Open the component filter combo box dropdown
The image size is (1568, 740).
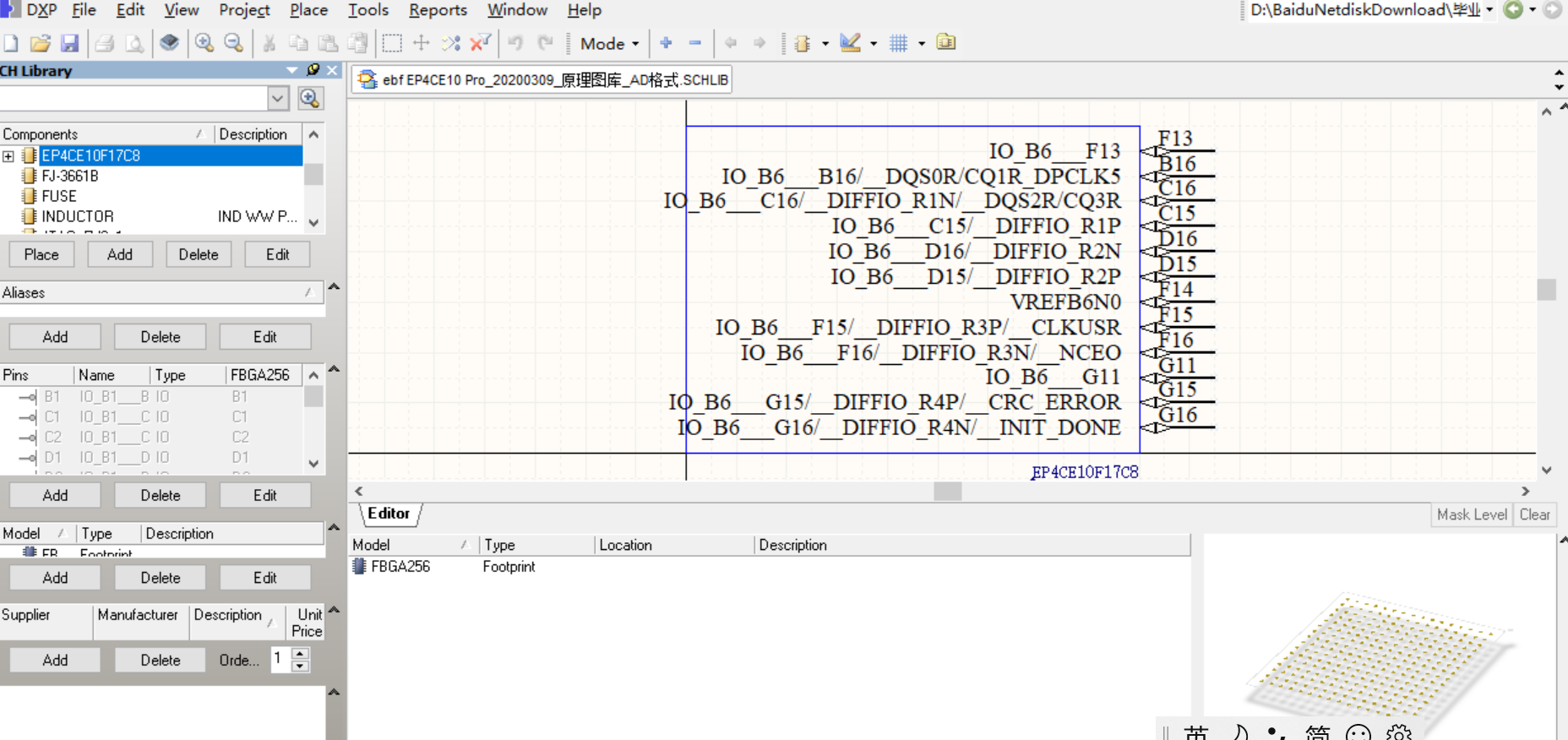(x=278, y=98)
